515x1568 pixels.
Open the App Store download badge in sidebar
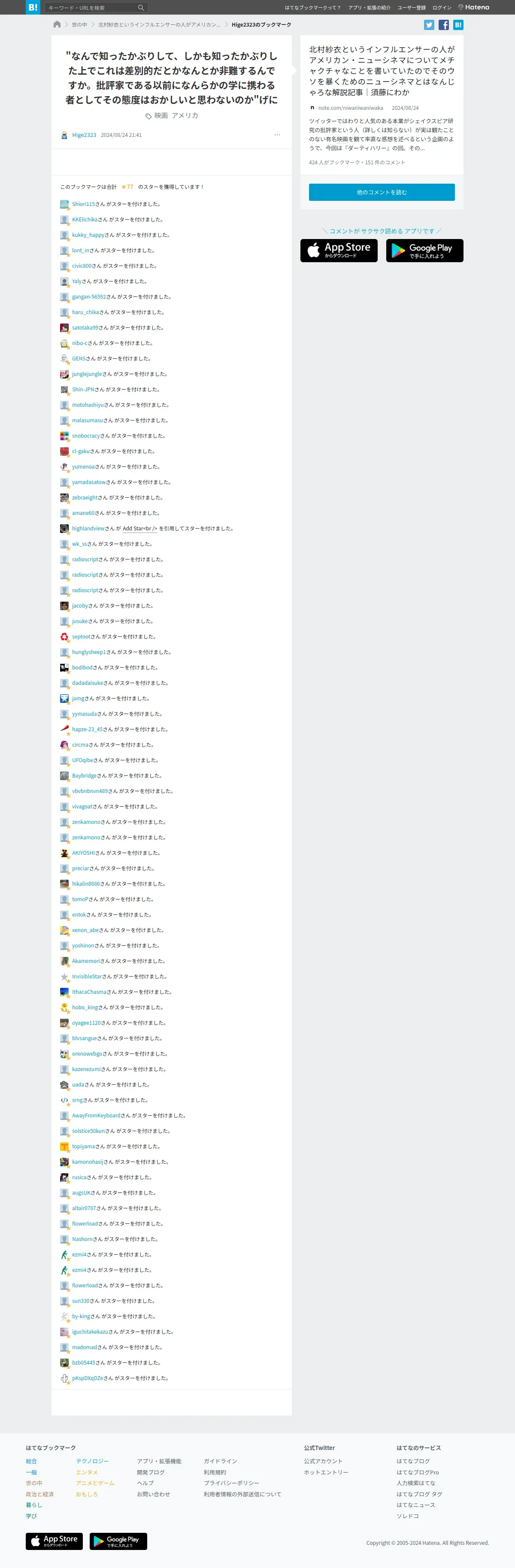[339, 251]
